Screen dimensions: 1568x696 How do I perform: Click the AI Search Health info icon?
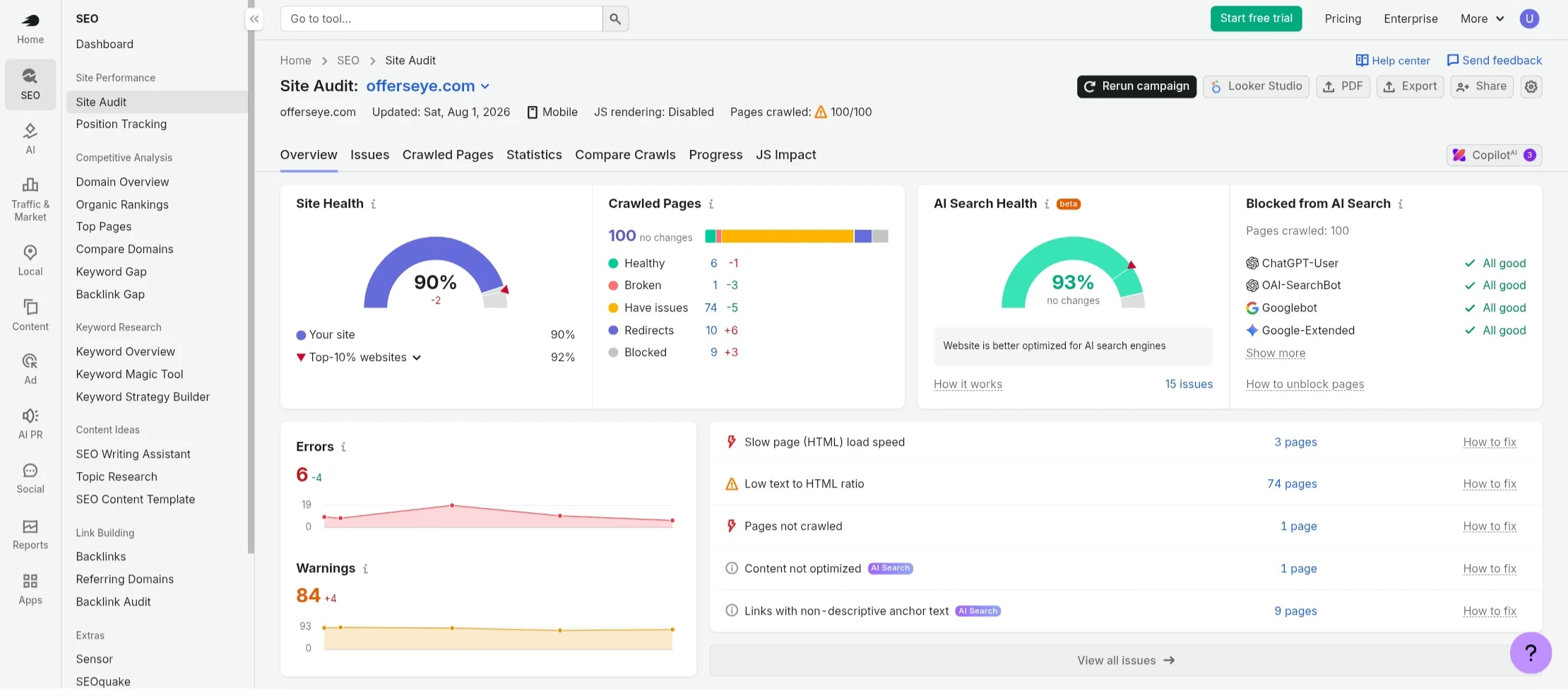(x=1047, y=204)
